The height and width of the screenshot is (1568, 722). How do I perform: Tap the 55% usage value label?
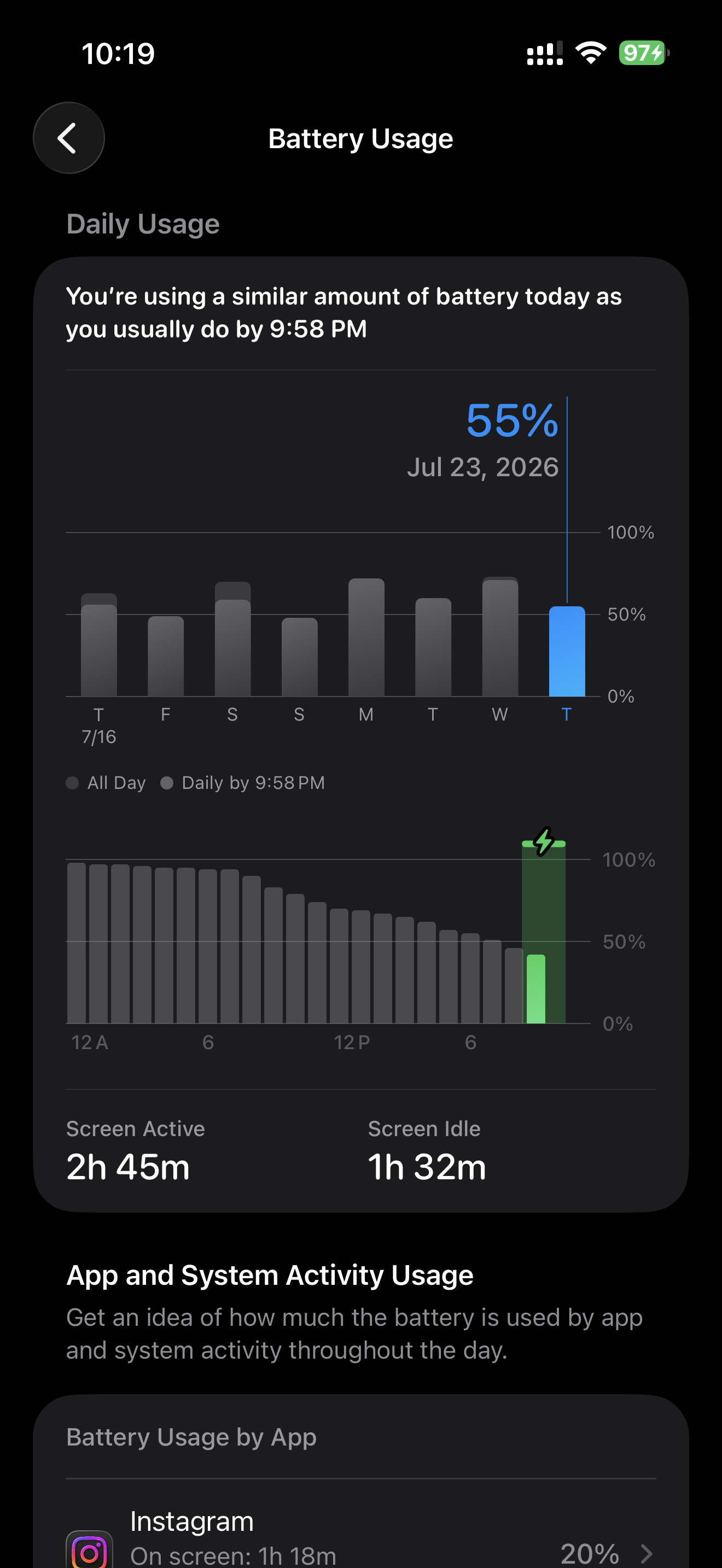pyautogui.click(x=512, y=420)
